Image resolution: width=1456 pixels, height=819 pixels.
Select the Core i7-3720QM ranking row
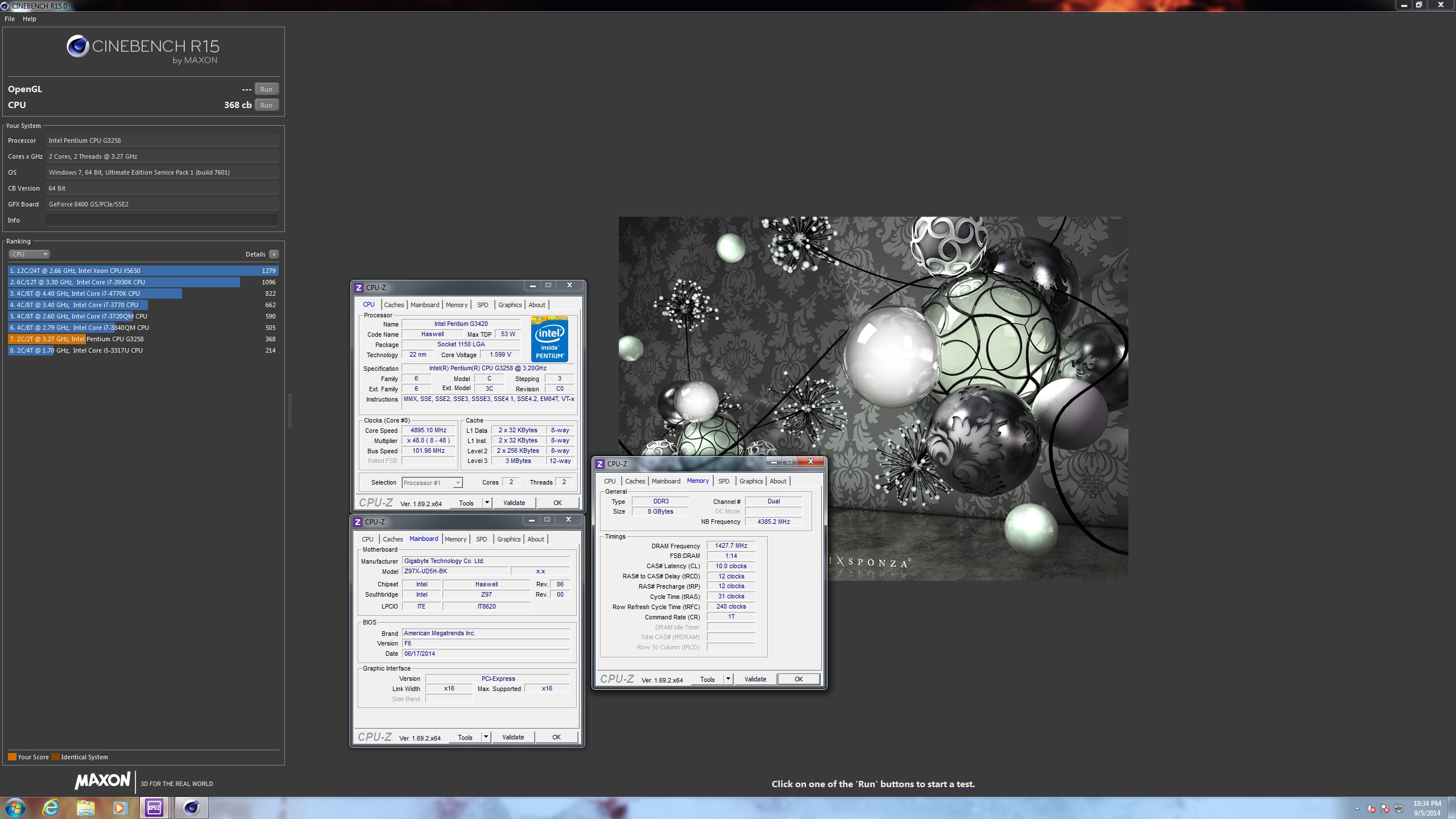143,316
